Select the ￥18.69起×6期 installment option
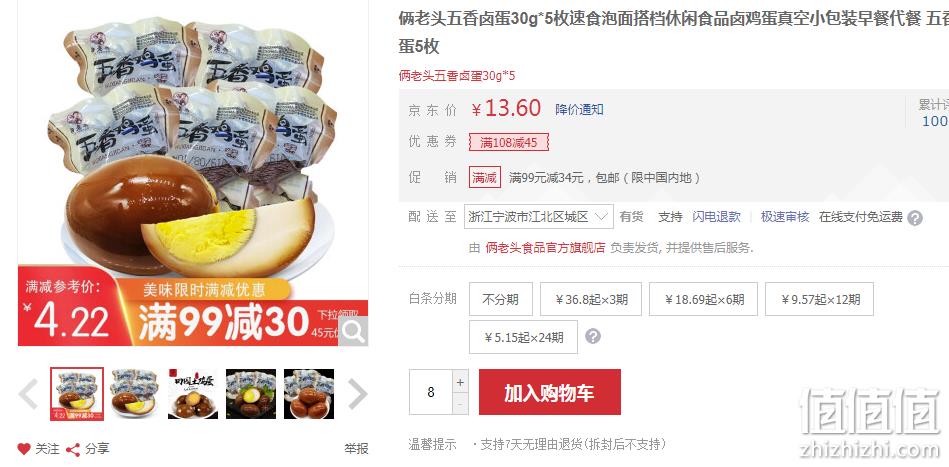Viewport: 949px width, 467px height. click(703, 299)
